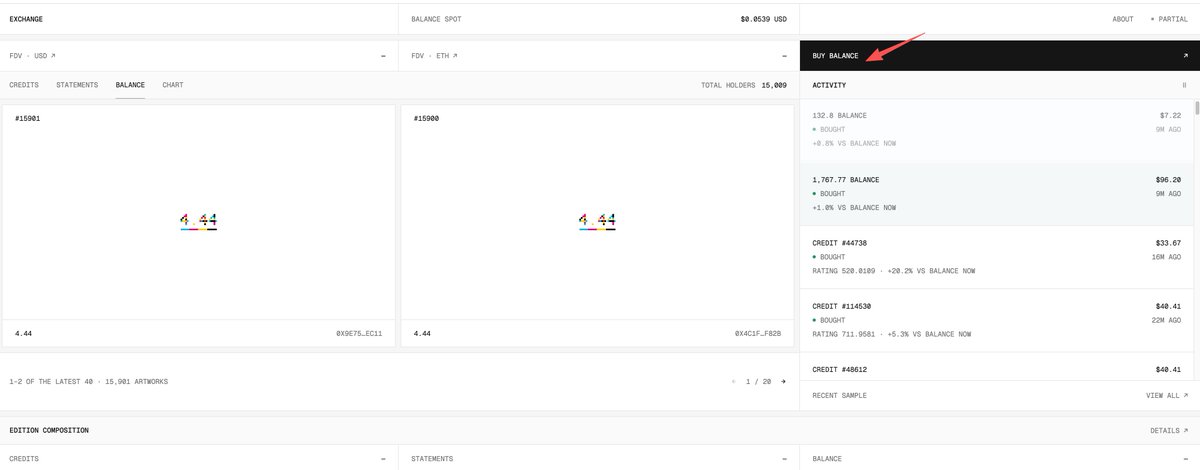The width and height of the screenshot is (1200, 470).
Task: Open 1,767.77 Balance activity entry
Action: click(997, 194)
